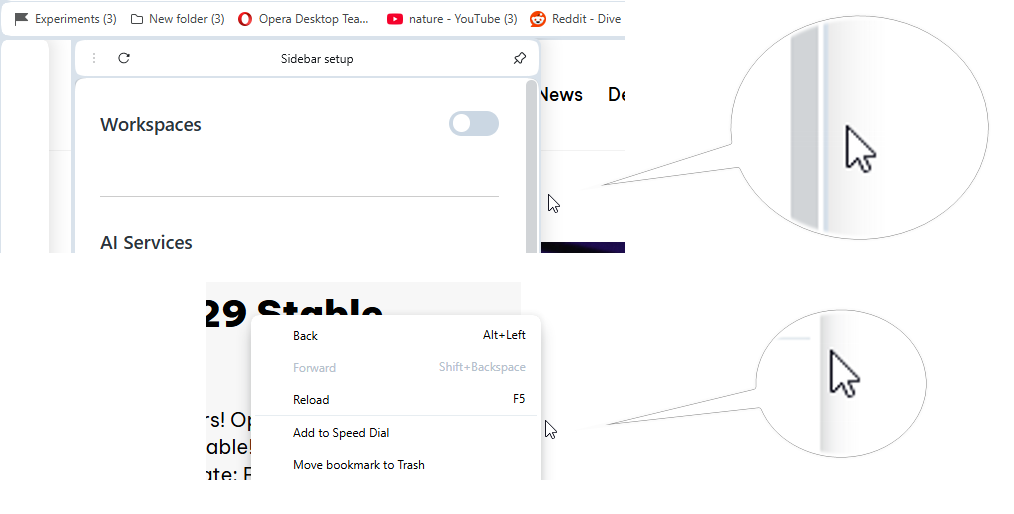Click the red Opera logo bookmark icon
The width and height of the screenshot is (1014, 514).
246,19
